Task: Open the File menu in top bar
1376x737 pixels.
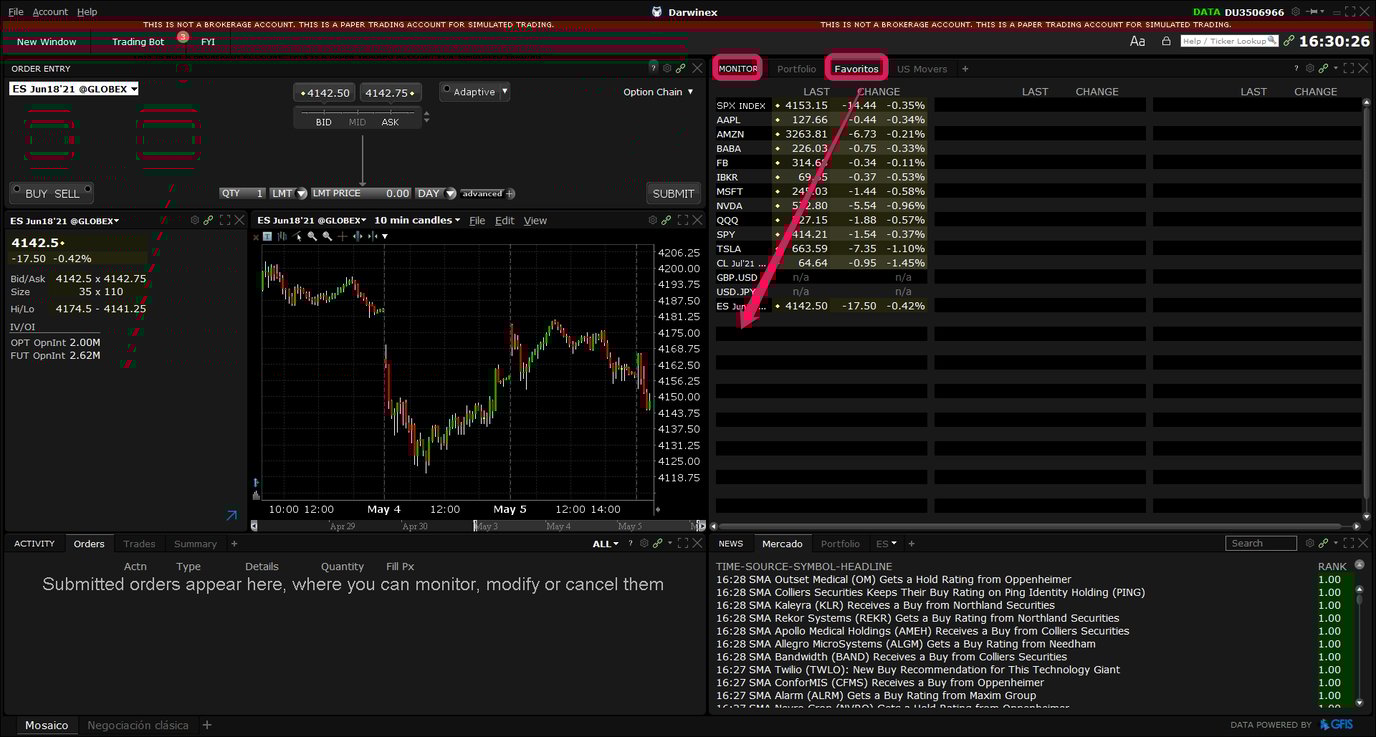Action: [x=15, y=12]
